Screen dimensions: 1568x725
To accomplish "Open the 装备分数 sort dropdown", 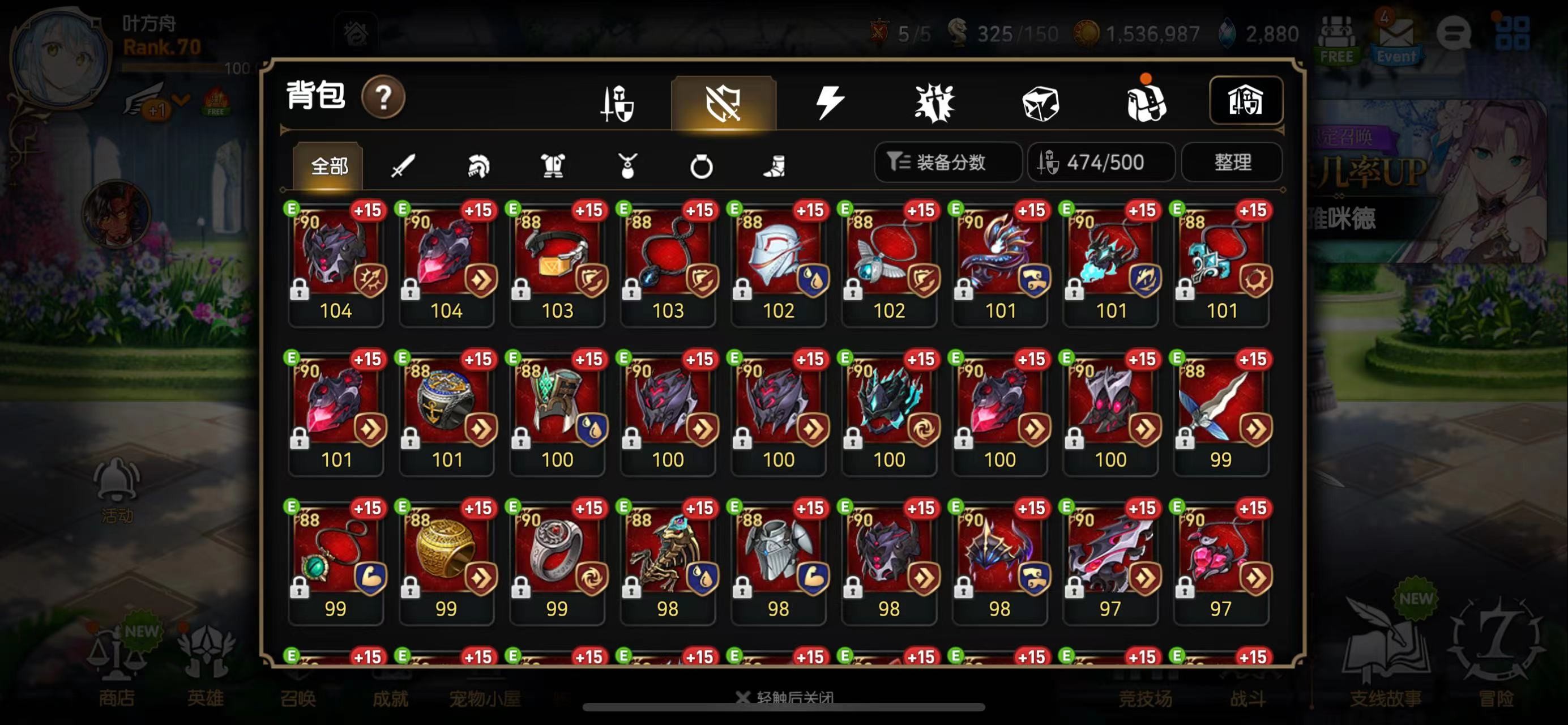I will [948, 163].
